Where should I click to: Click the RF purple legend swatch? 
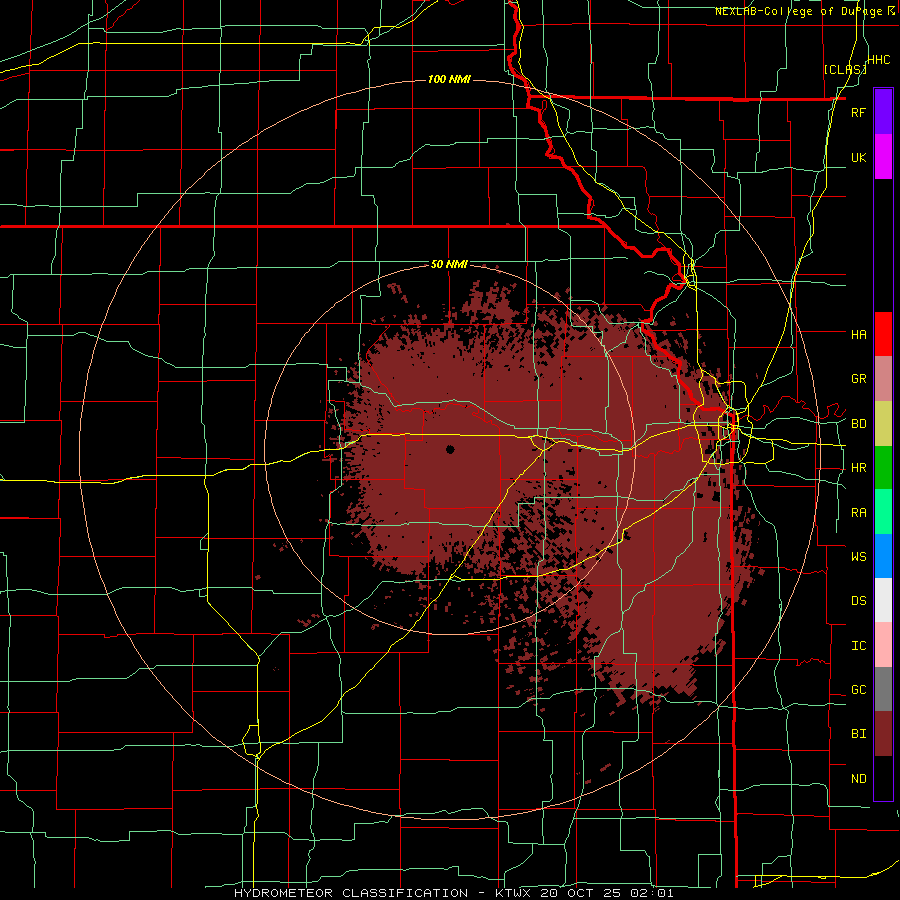(883, 112)
